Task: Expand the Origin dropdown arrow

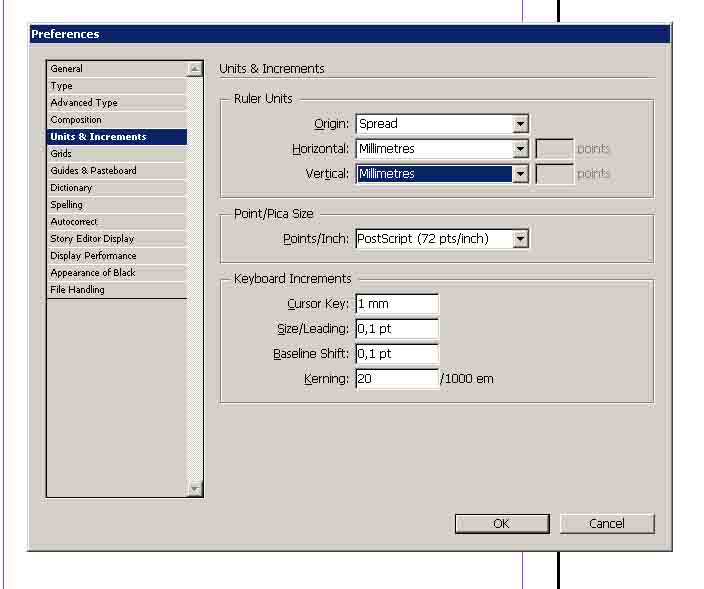Action: pos(520,124)
